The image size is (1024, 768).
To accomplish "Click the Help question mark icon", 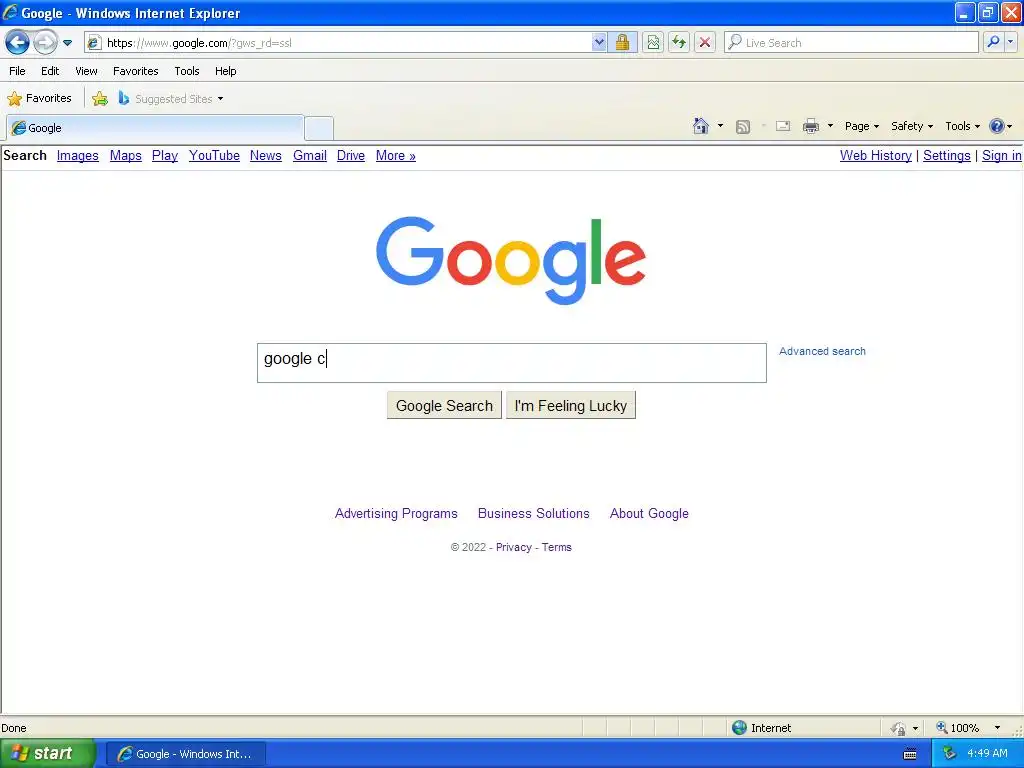I will [997, 126].
